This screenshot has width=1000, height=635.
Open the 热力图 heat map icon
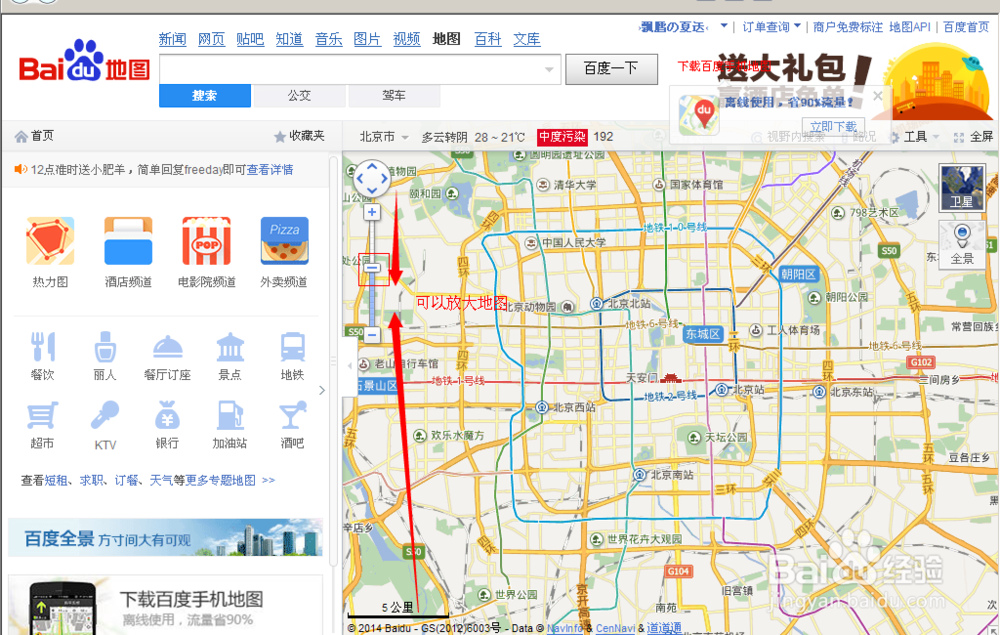click(50, 241)
